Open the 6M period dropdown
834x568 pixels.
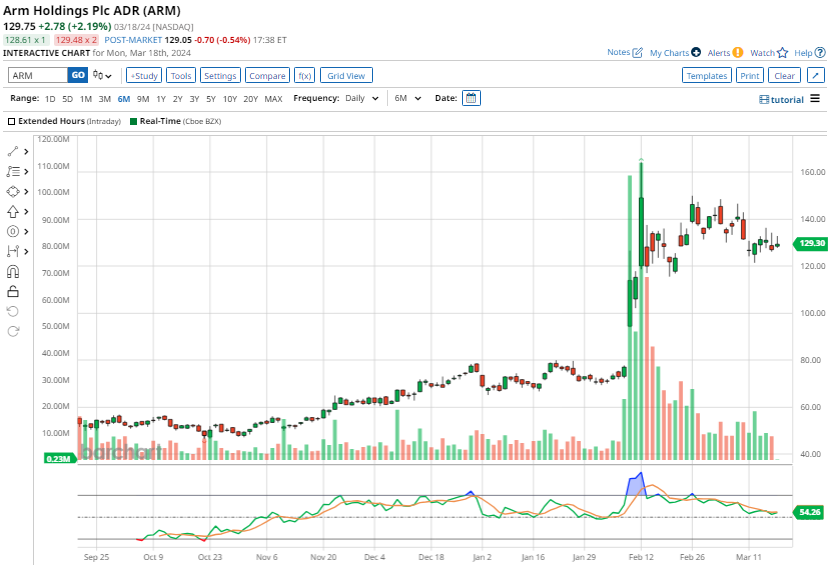coord(407,98)
